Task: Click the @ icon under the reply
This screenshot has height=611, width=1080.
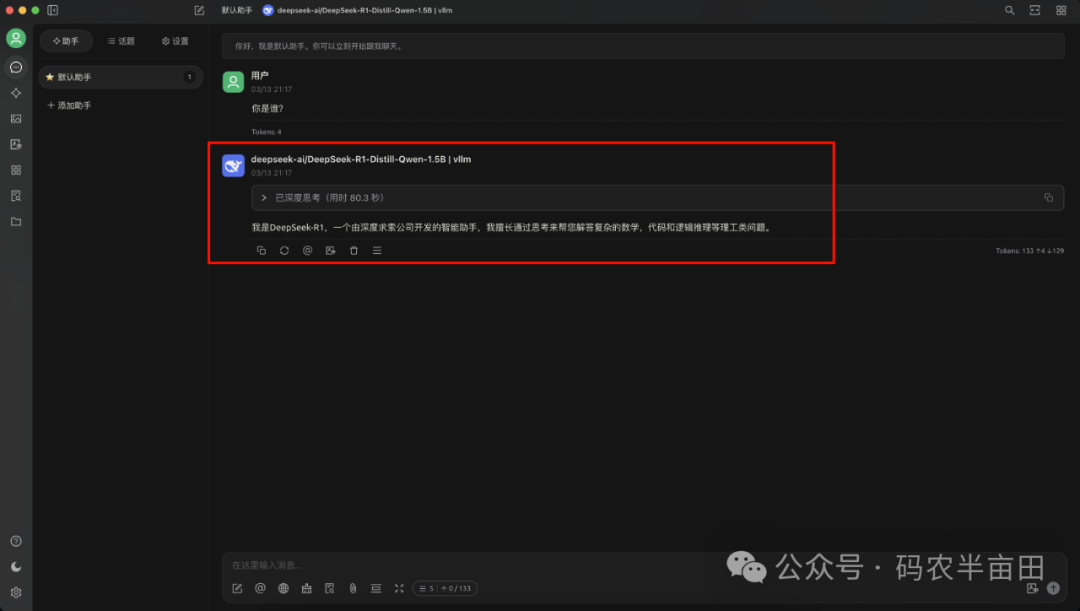Action: (307, 251)
